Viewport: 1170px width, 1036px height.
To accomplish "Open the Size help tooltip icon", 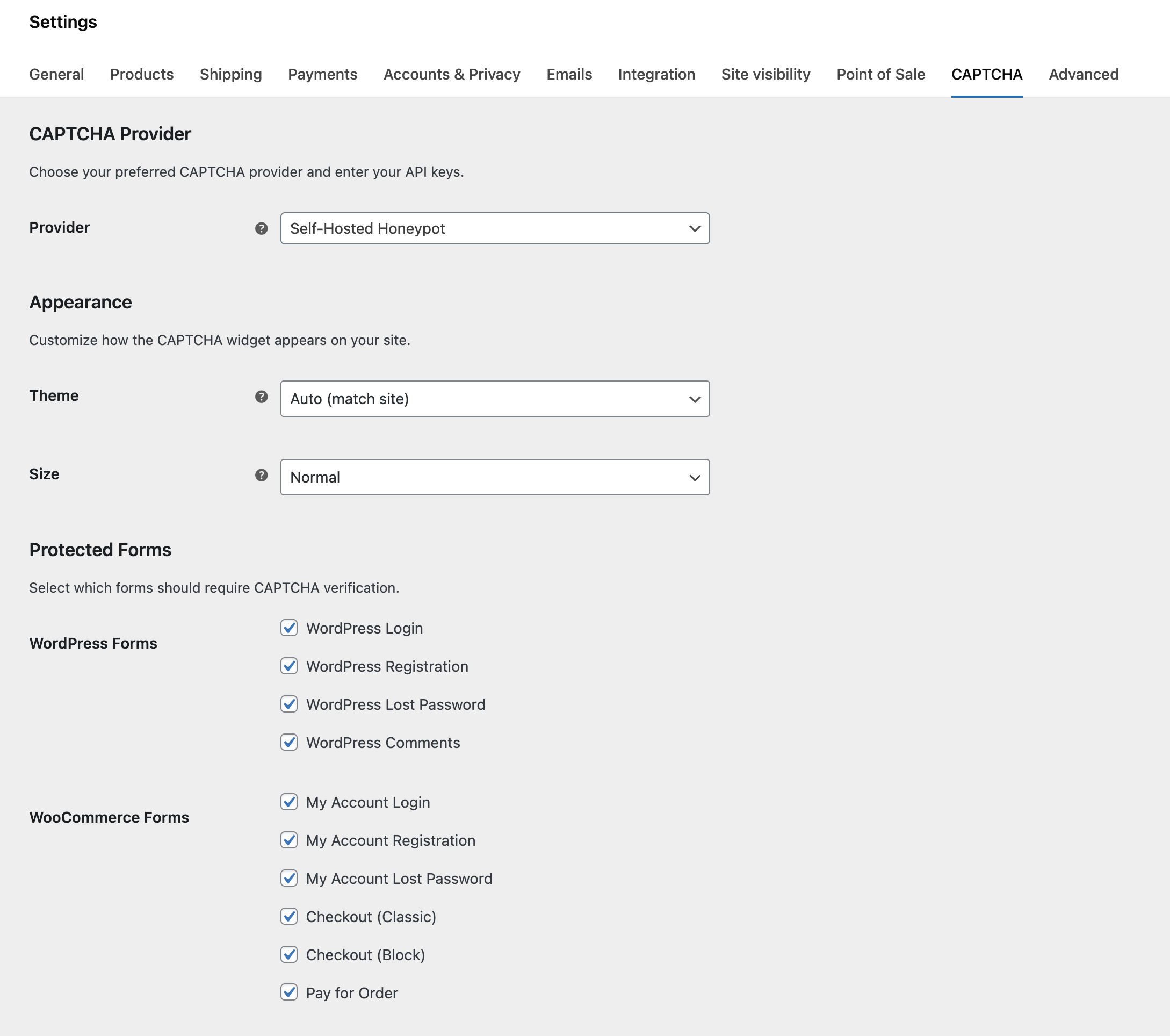I will tap(261, 476).
